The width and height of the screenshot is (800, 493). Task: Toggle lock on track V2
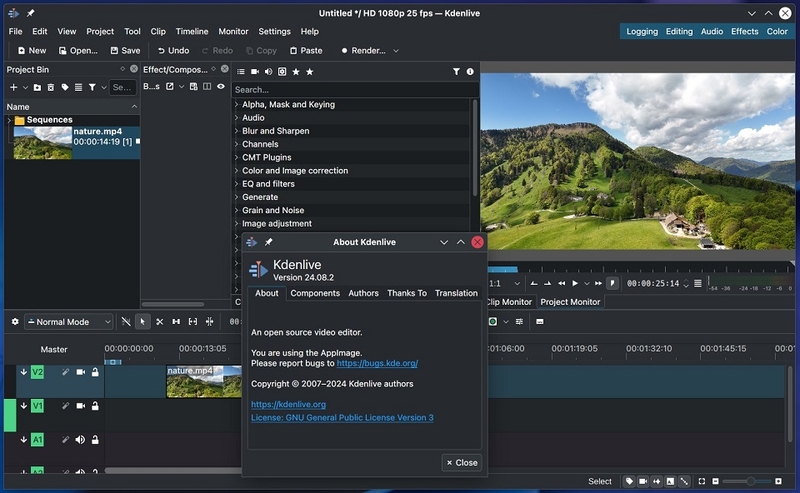[x=95, y=372]
